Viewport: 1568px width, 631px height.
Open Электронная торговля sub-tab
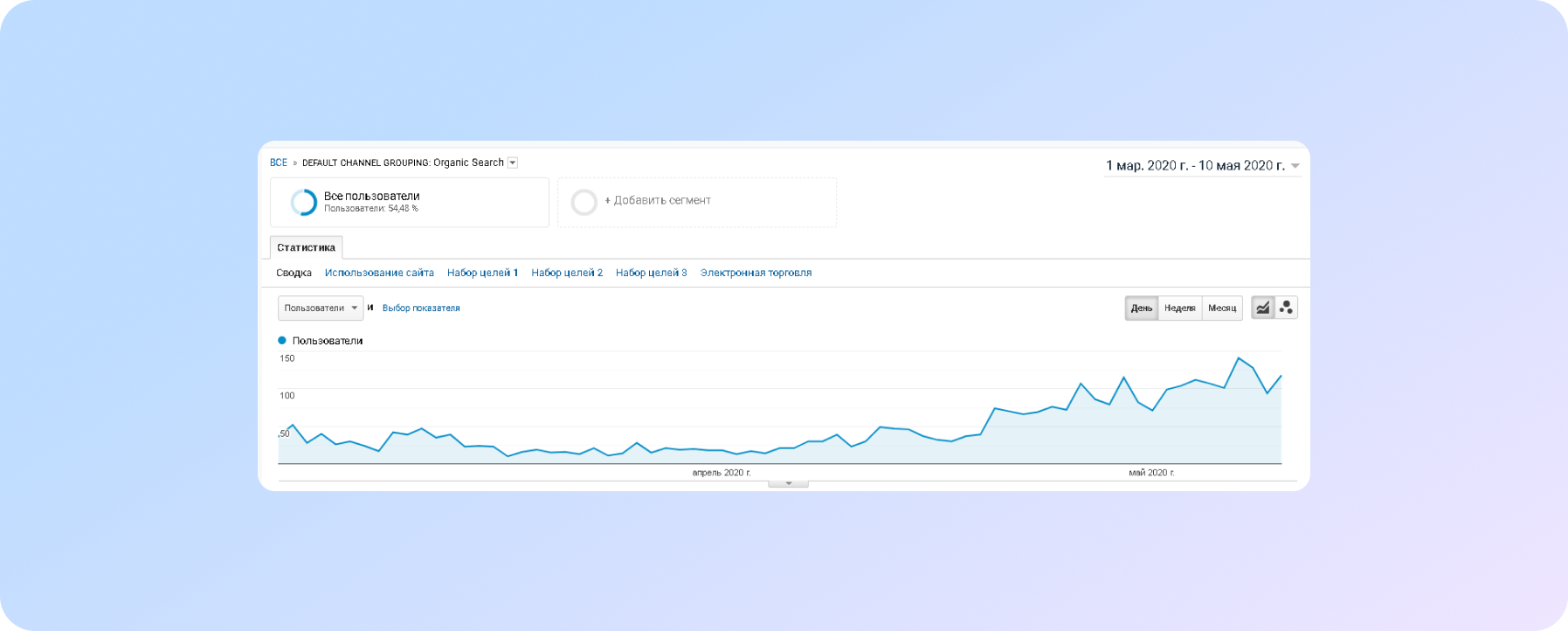click(756, 273)
